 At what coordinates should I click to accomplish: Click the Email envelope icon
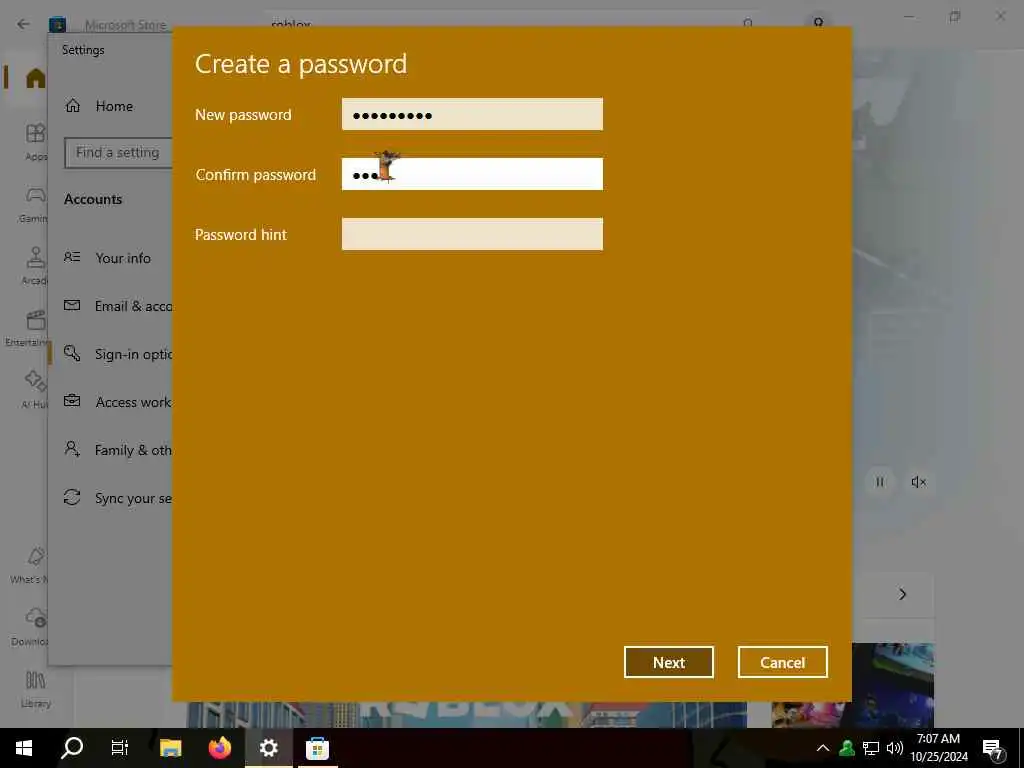pos(72,305)
